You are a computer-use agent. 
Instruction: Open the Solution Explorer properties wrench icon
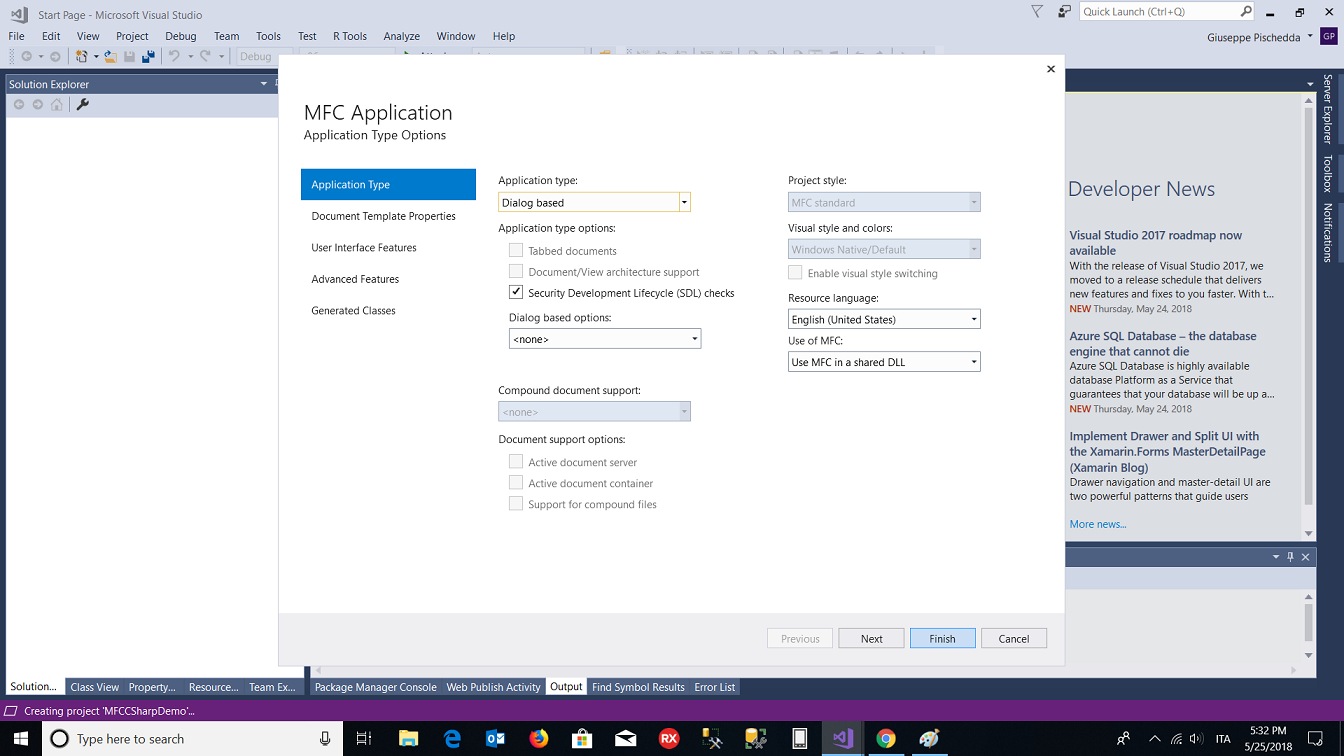pos(83,104)
